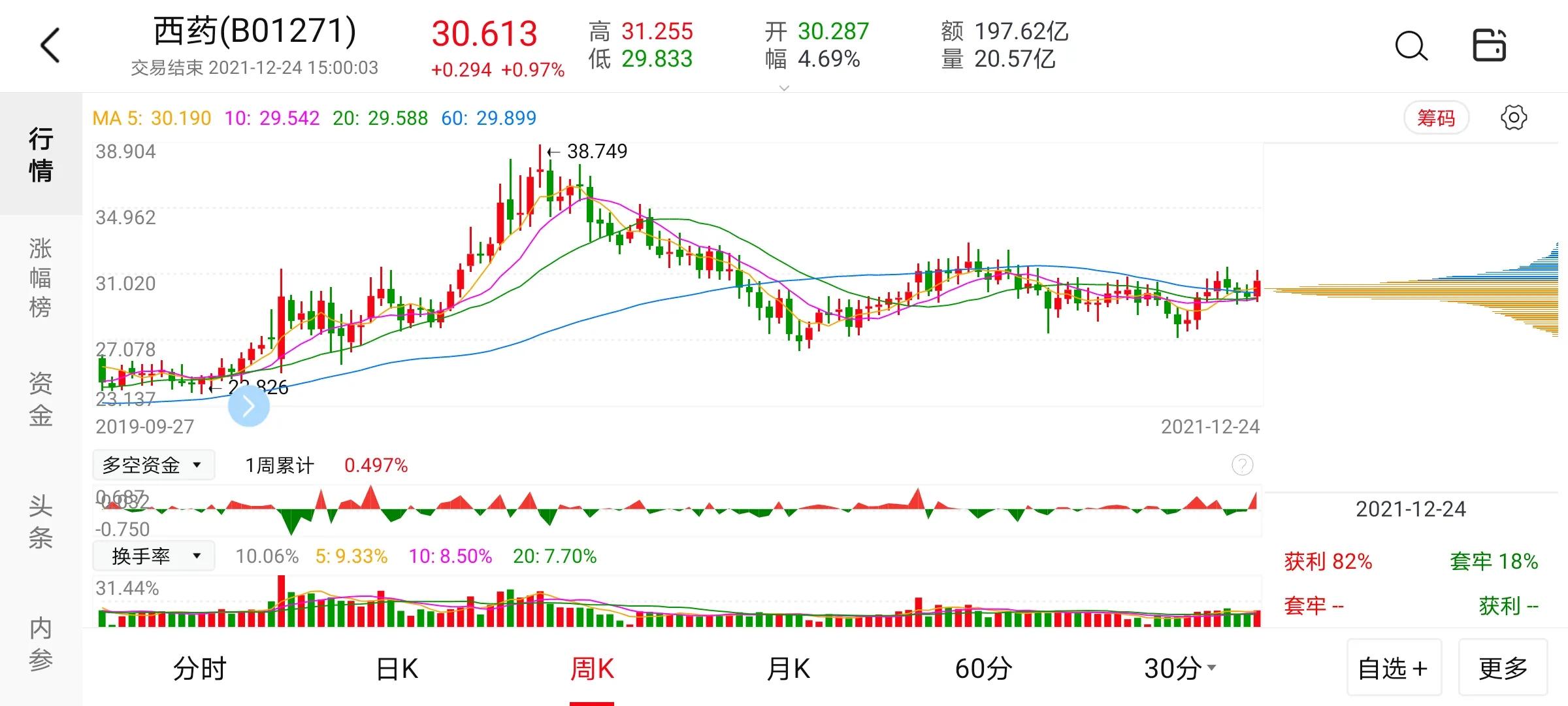Tap the blue circular arrow on chart
The image size is (1568, 706).
[x=248, y=406]
